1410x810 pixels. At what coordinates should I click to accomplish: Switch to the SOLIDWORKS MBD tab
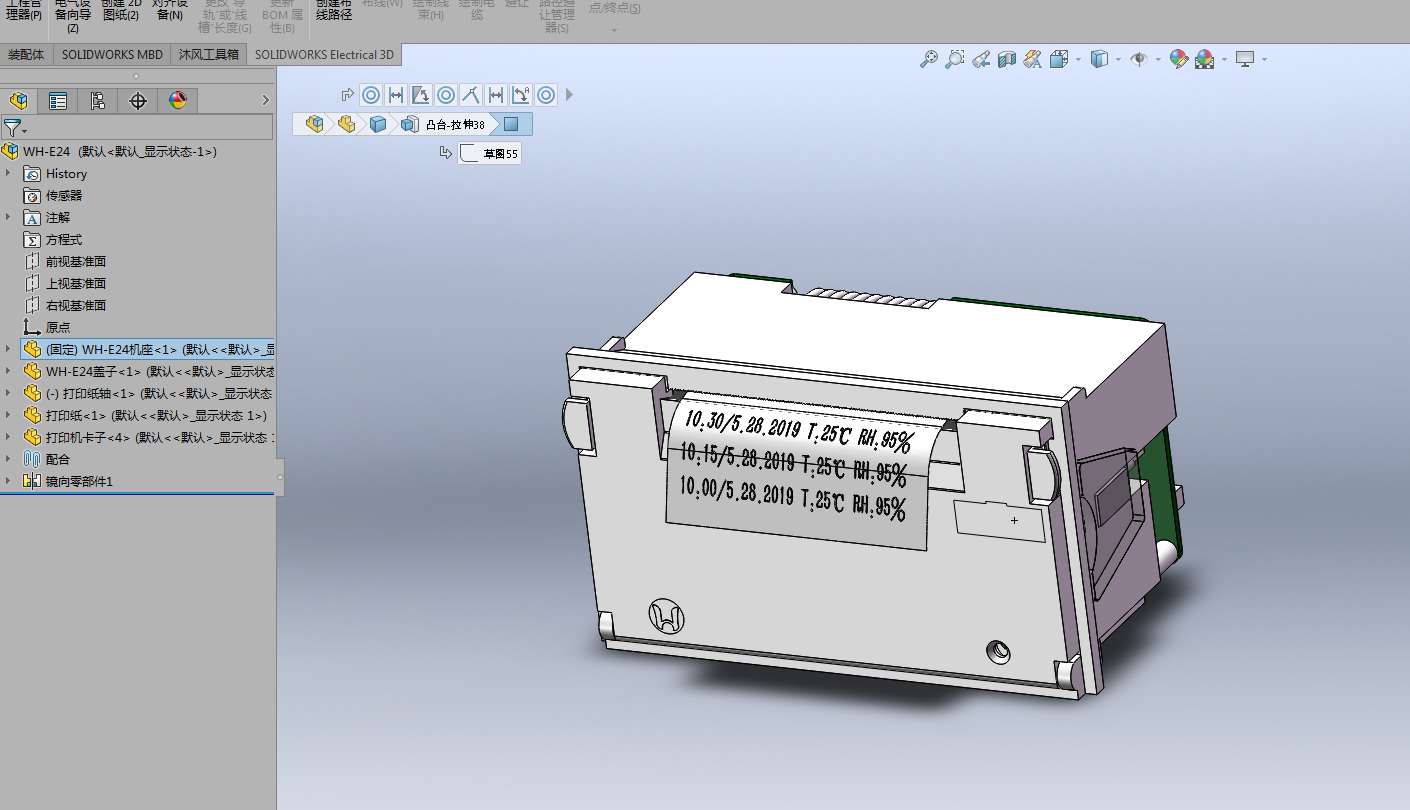112,55
